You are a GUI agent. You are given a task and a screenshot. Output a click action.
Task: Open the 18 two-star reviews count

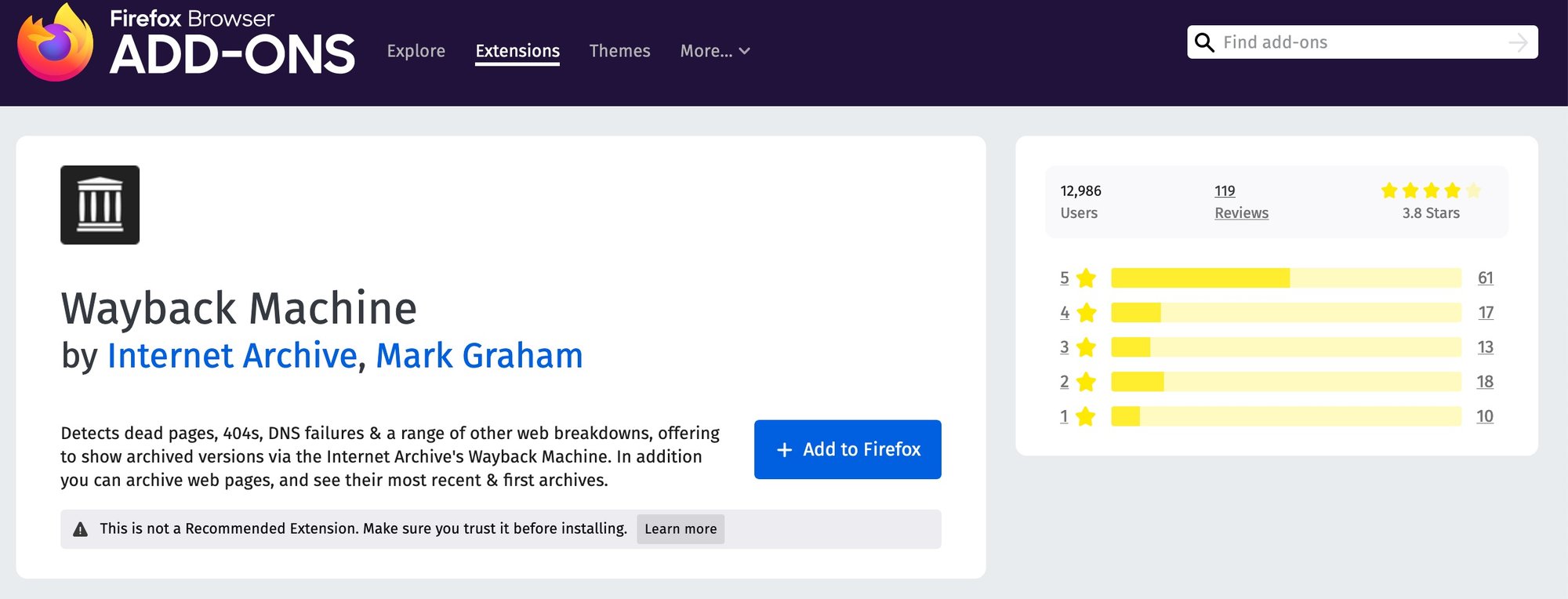pyautogui.click(x=1485, y=382)
